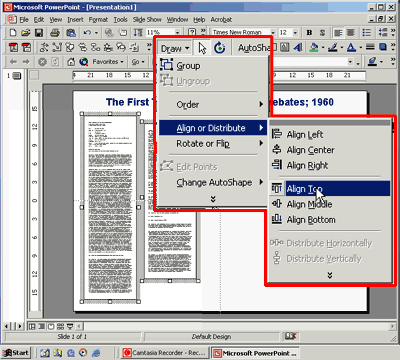Image resolution: width=400 pixels, height=360 pixels.
Task: Click the Fill Color paint bucket icon
Action: click(314, 47)
